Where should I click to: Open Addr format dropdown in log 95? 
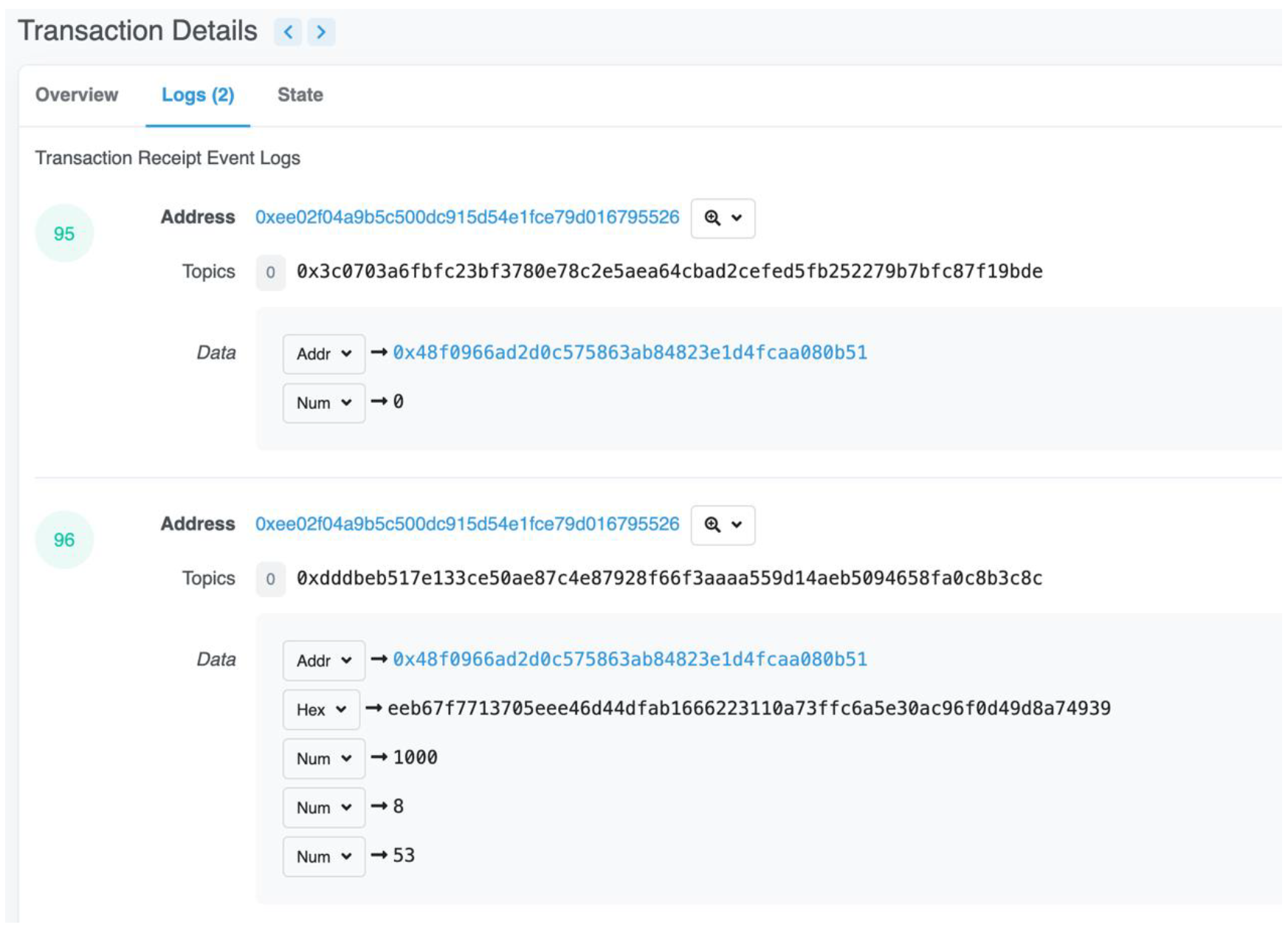323,354
